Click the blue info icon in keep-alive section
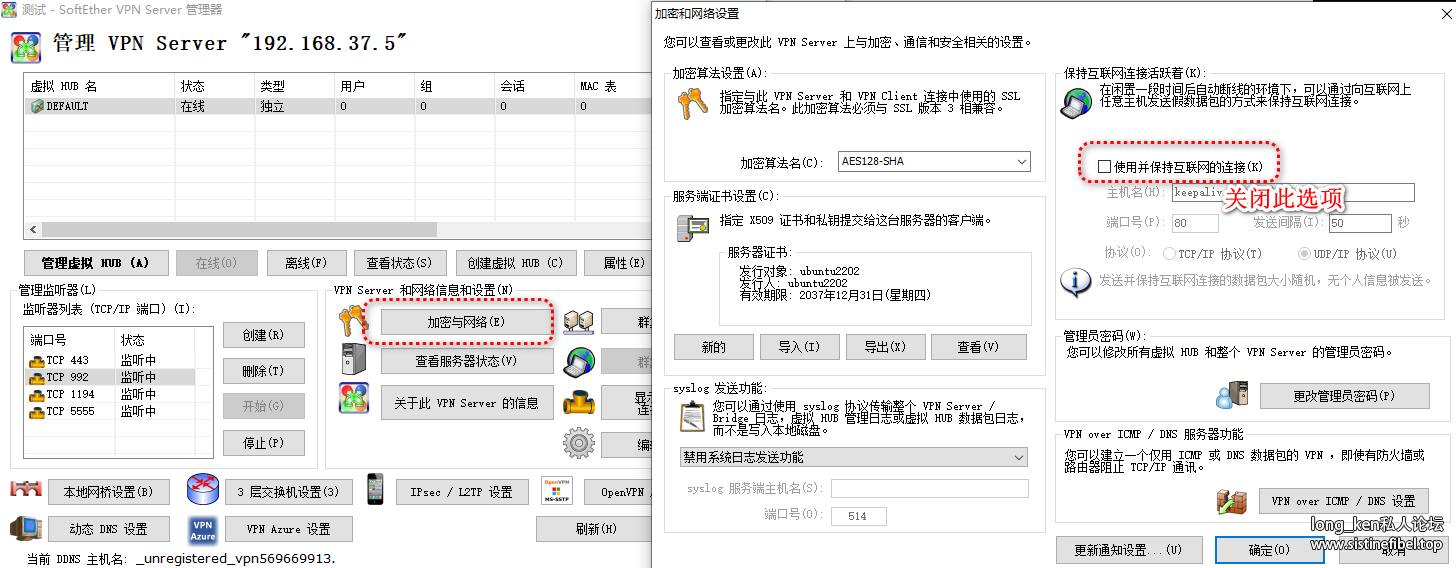The image size is (1456, 568). tap(1076, 282)
